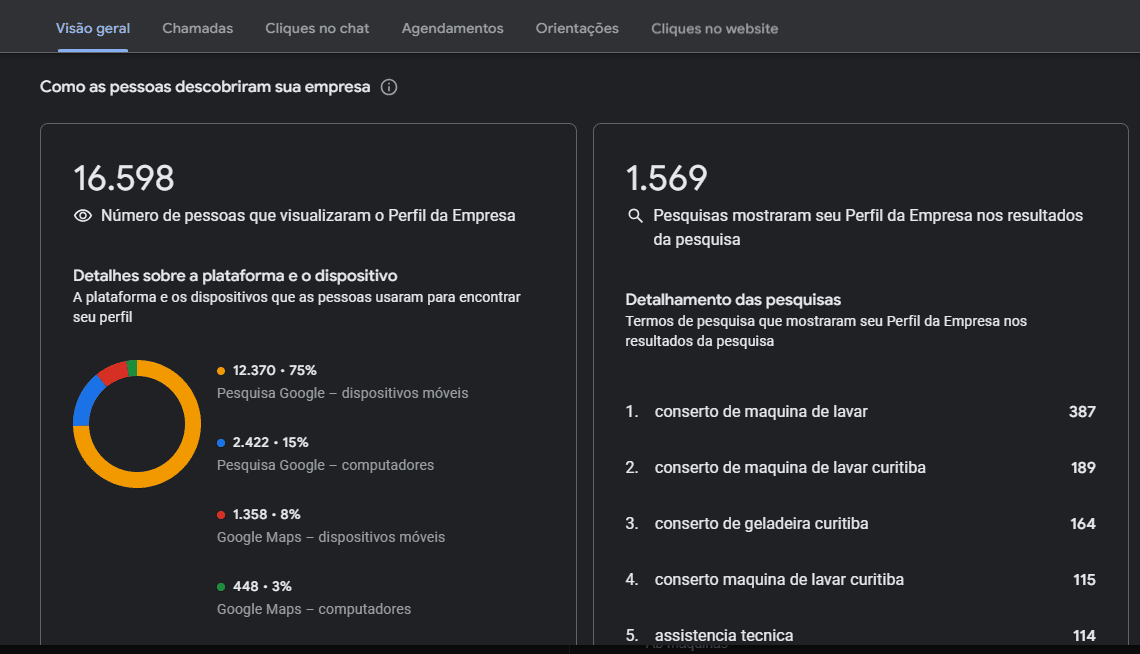Click the 16.598 total views number
The width and height of the screenshot is (1140, 654).
tap(124, 178)
